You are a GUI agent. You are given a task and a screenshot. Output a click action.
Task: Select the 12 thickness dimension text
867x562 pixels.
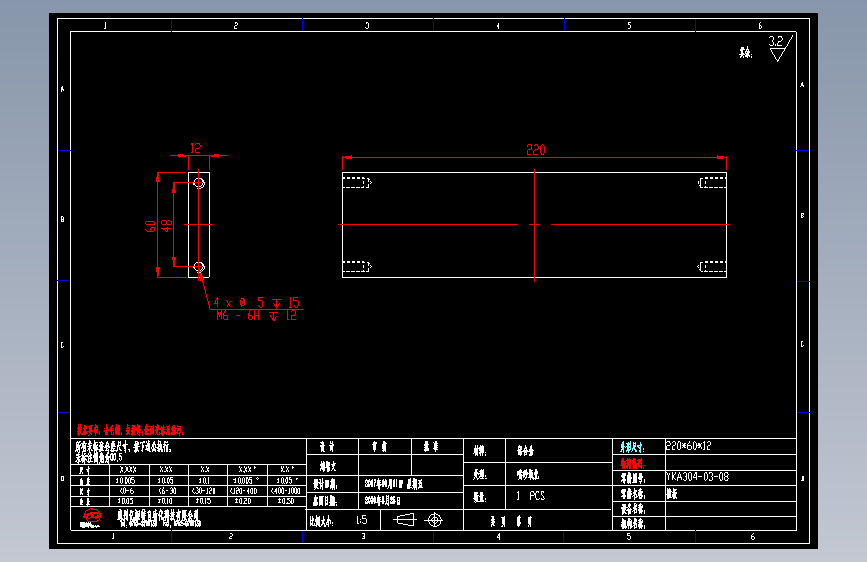pyautogui.click(x=196, y=148)
